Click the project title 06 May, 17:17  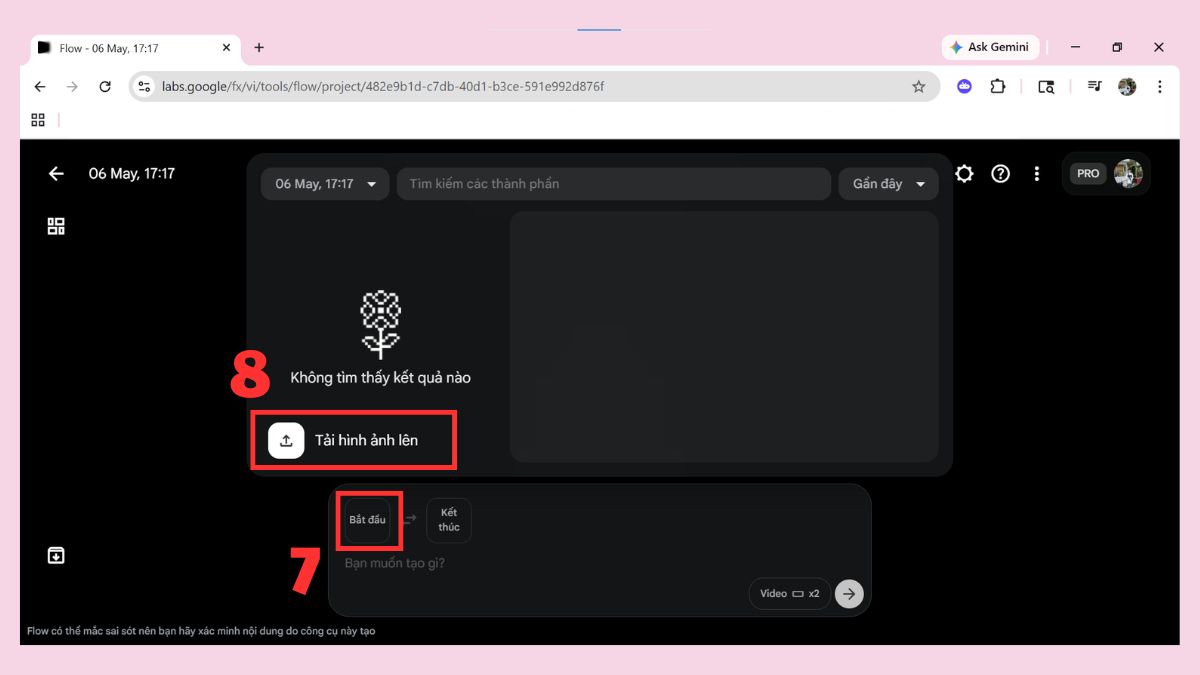[132, 173]
